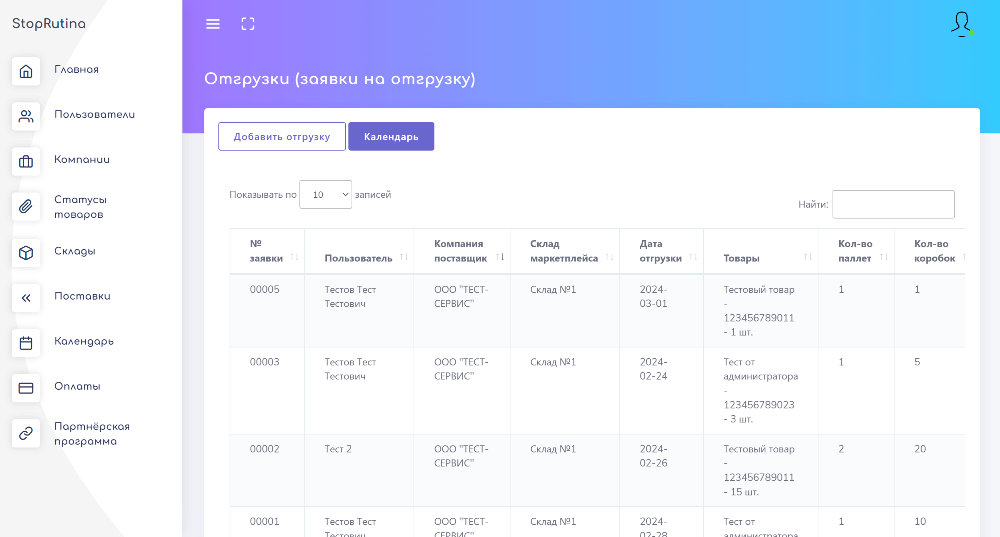Click shipment date 2024-02-24

[x=654, y=369]
